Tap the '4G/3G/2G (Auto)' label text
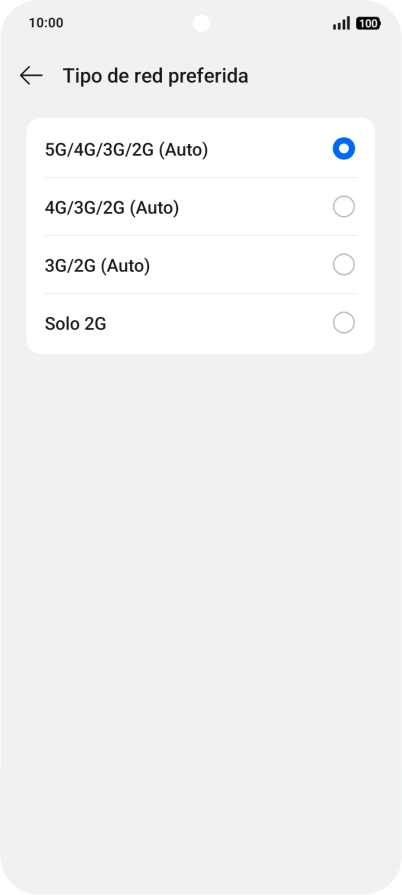This screenshot has width=402, height=895. point(112,208)
